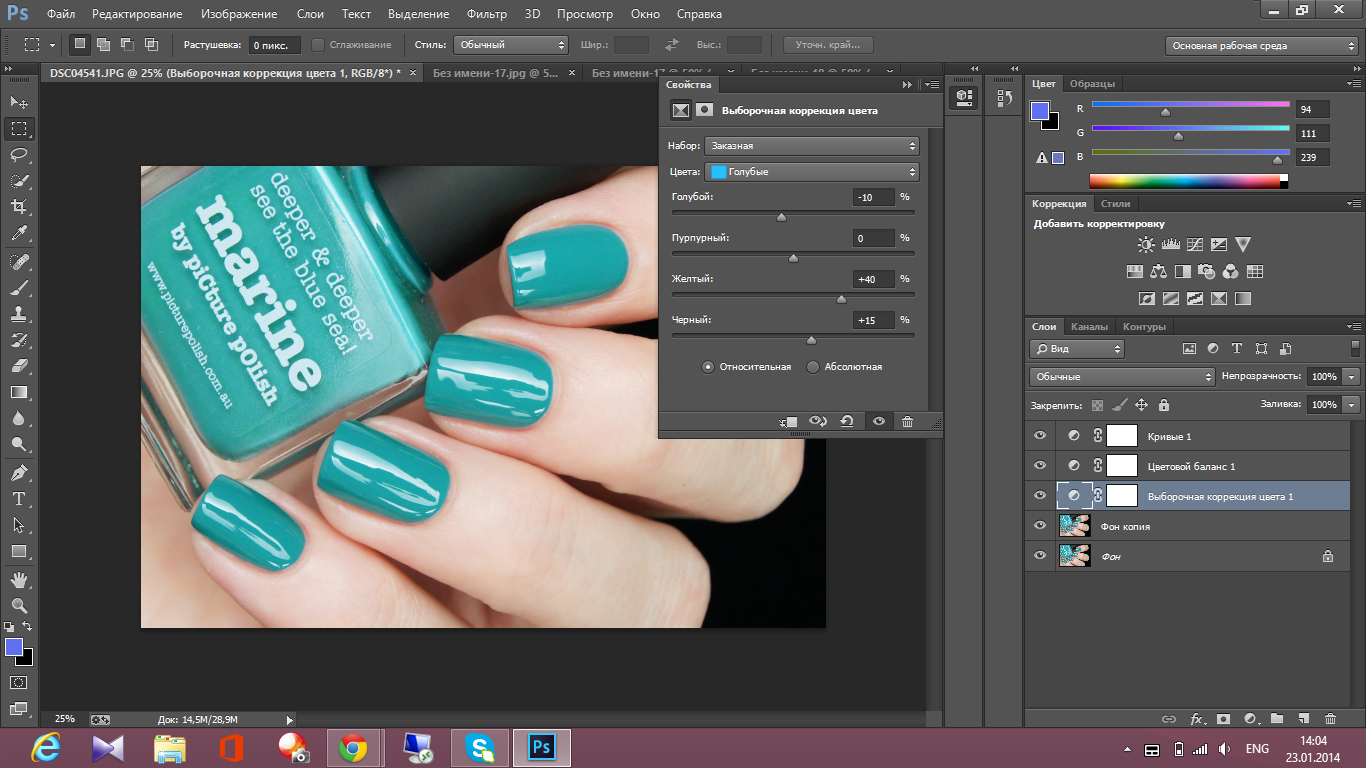The width and height of the screenshot is (1366, 768).
Task: Select the Horizontal Type tool
Action: (19, 498)
